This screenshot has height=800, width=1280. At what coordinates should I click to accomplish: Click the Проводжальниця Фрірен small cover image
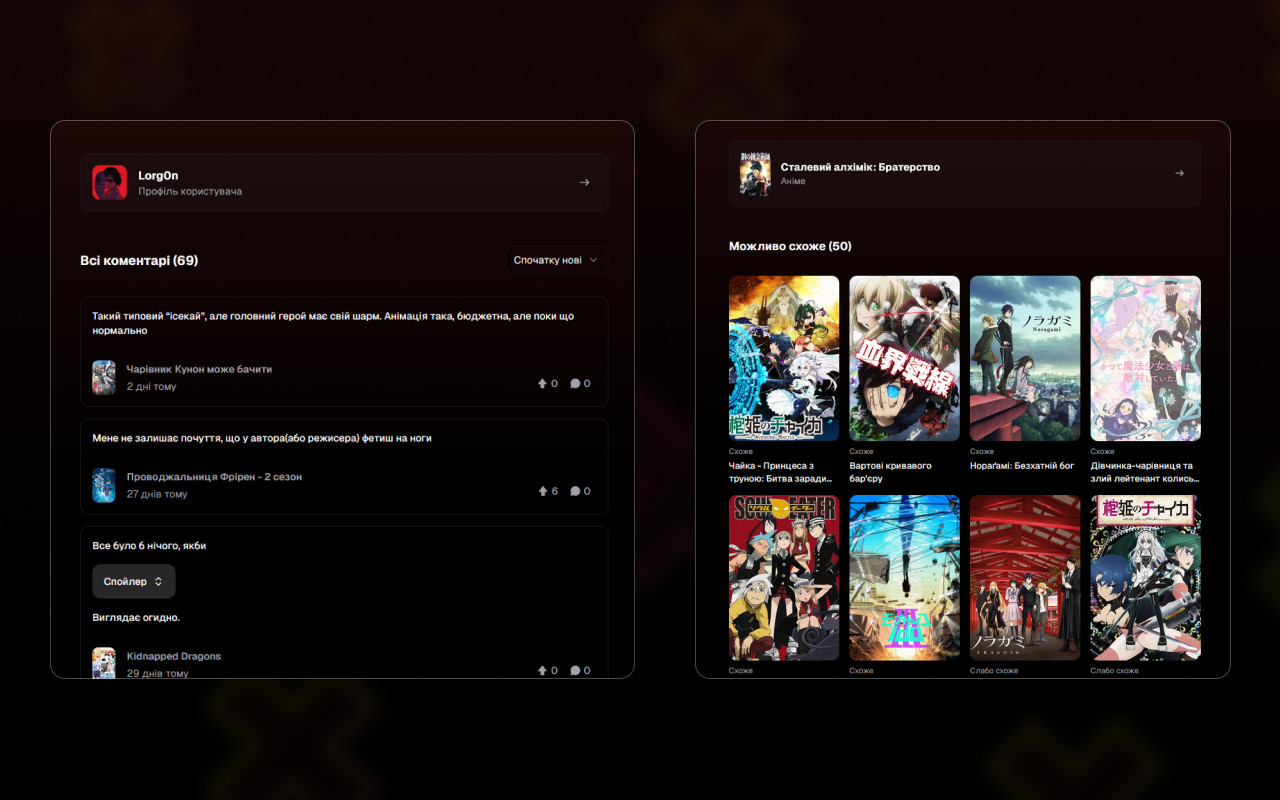pyautogui.click(x=104, y=485)
